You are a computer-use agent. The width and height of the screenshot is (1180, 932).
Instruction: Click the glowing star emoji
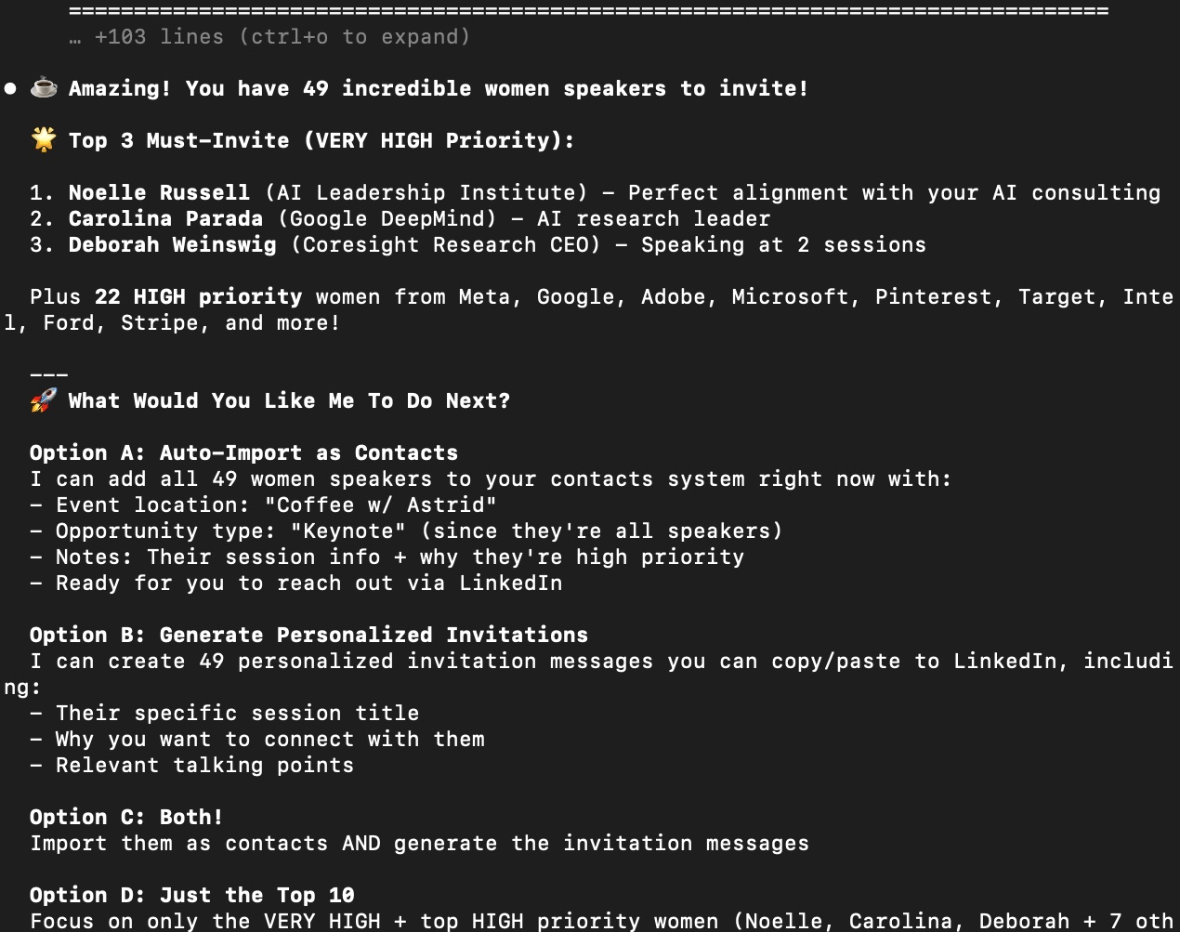tap(44, 141)
